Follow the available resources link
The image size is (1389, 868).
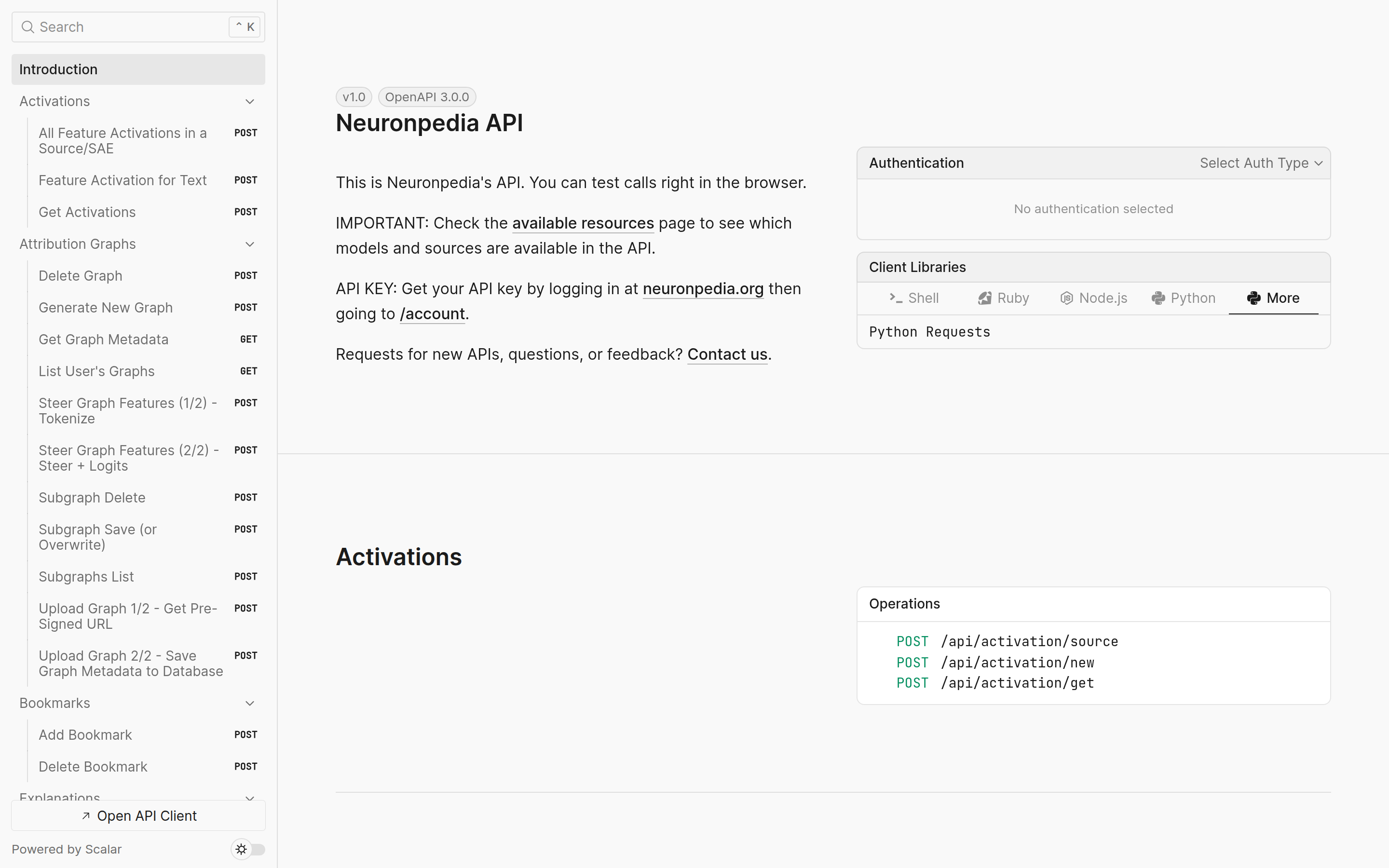(x=583, y=223)
